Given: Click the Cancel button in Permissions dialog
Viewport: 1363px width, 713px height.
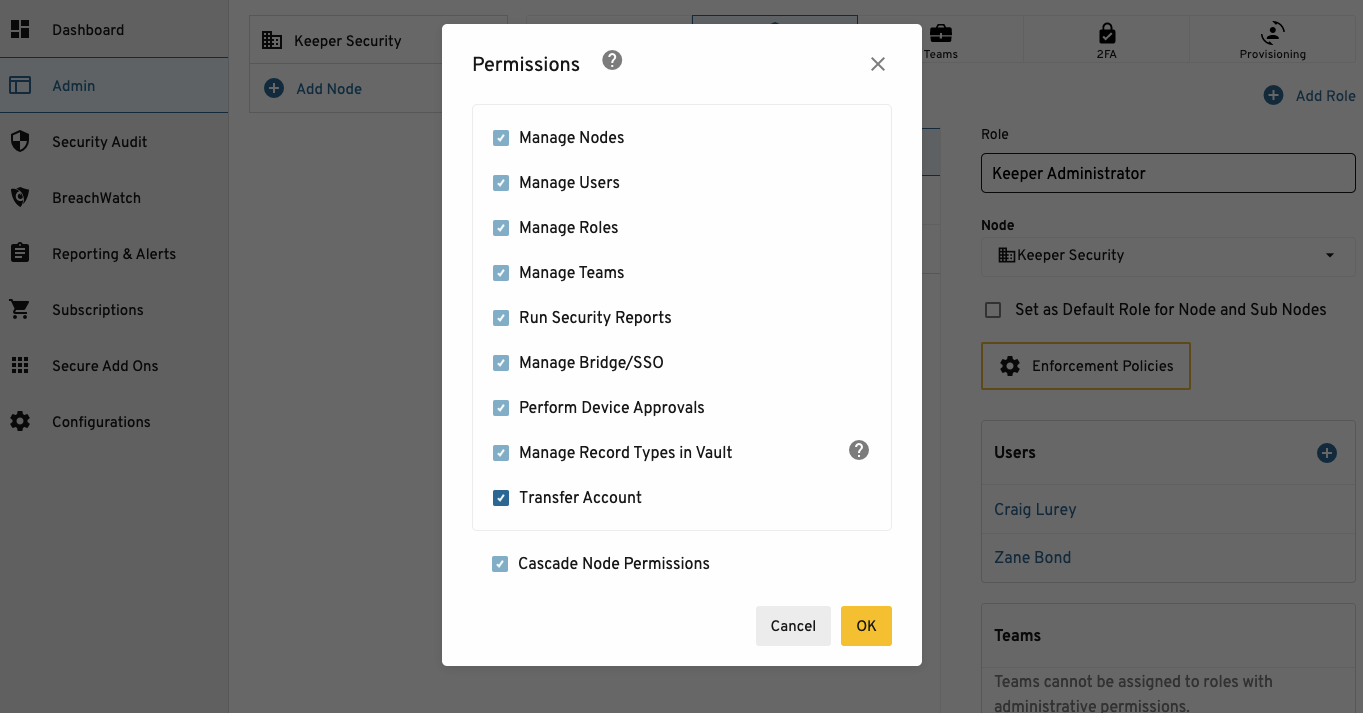Looking at the screenshot, I should 793,626.
